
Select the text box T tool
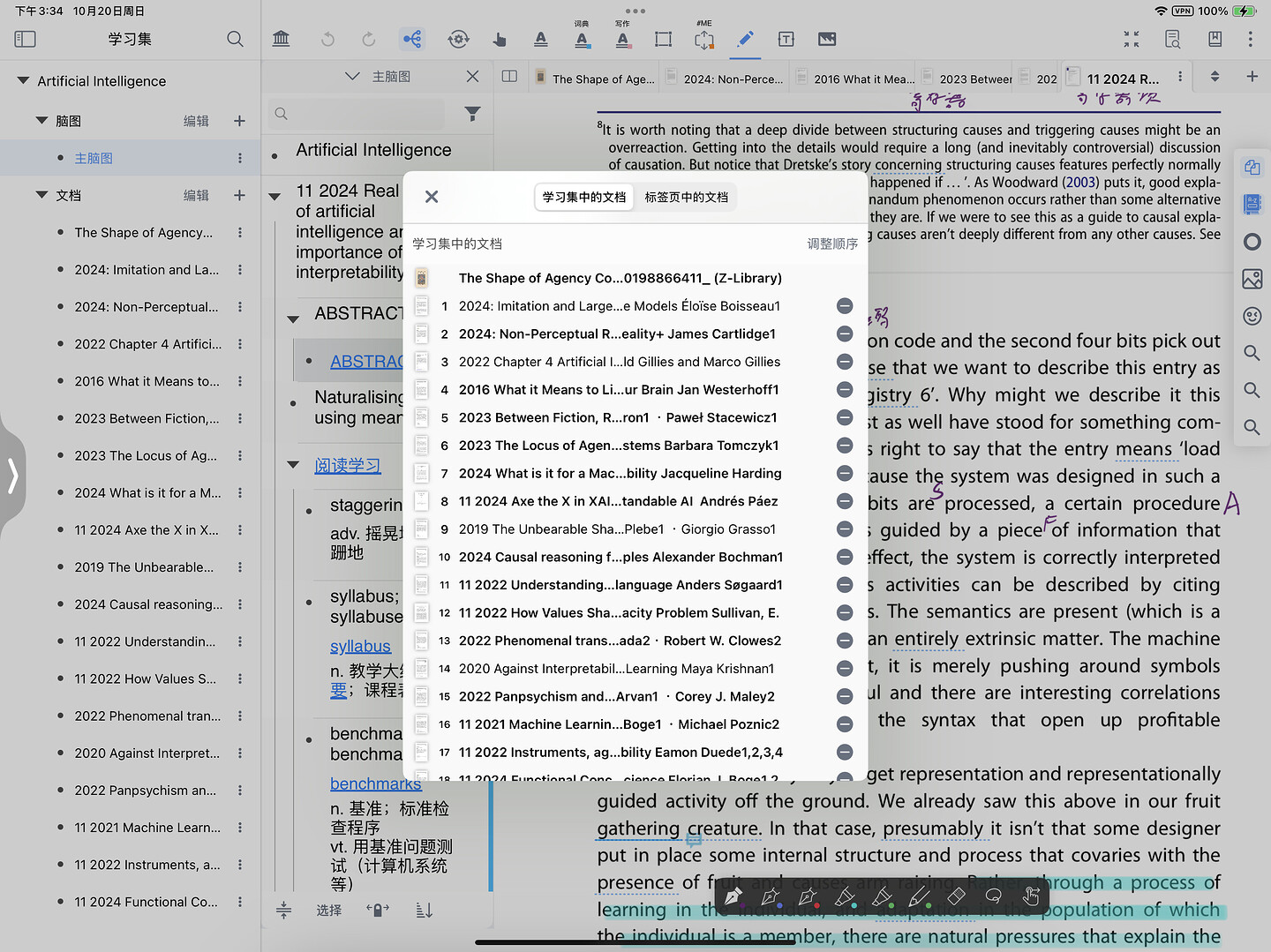786,39
